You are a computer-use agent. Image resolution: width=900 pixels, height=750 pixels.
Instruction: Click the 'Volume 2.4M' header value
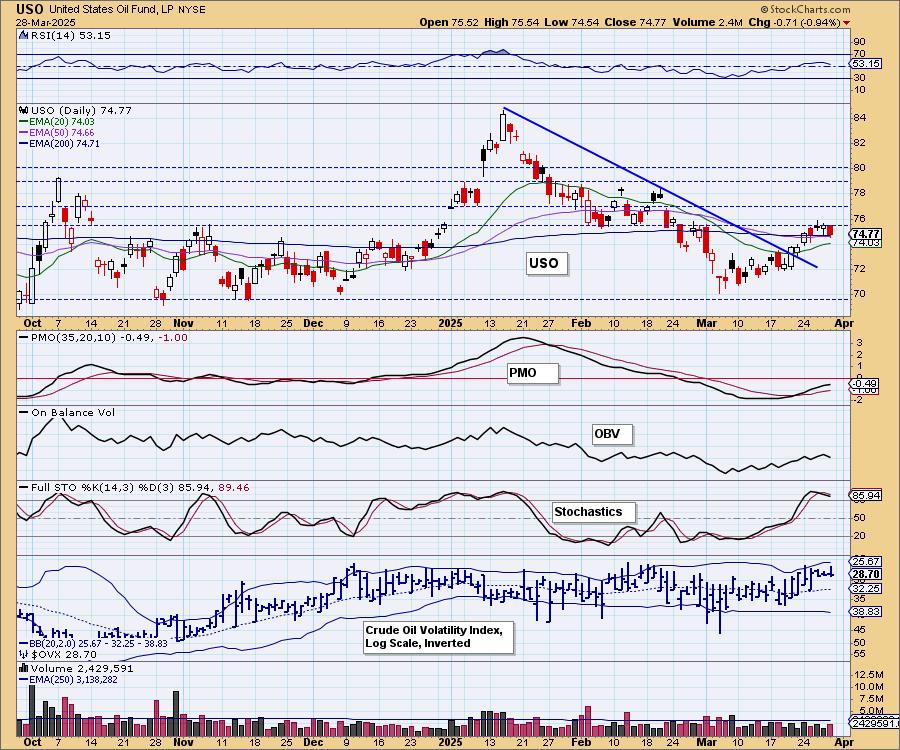pyautogui.click(x=707, y=22)
